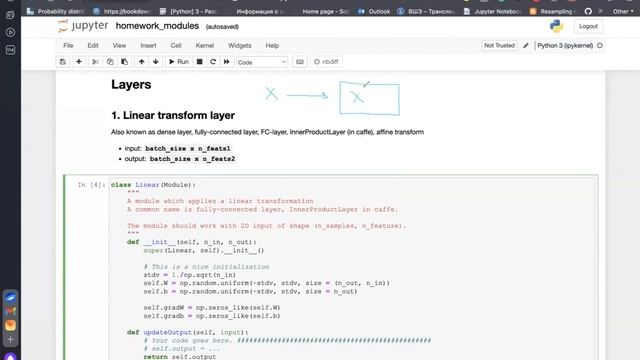The width and height of the screenshot is (640, 360).
Task: Open the View menu
Action: pyautogui.click(x=119, y=45)
